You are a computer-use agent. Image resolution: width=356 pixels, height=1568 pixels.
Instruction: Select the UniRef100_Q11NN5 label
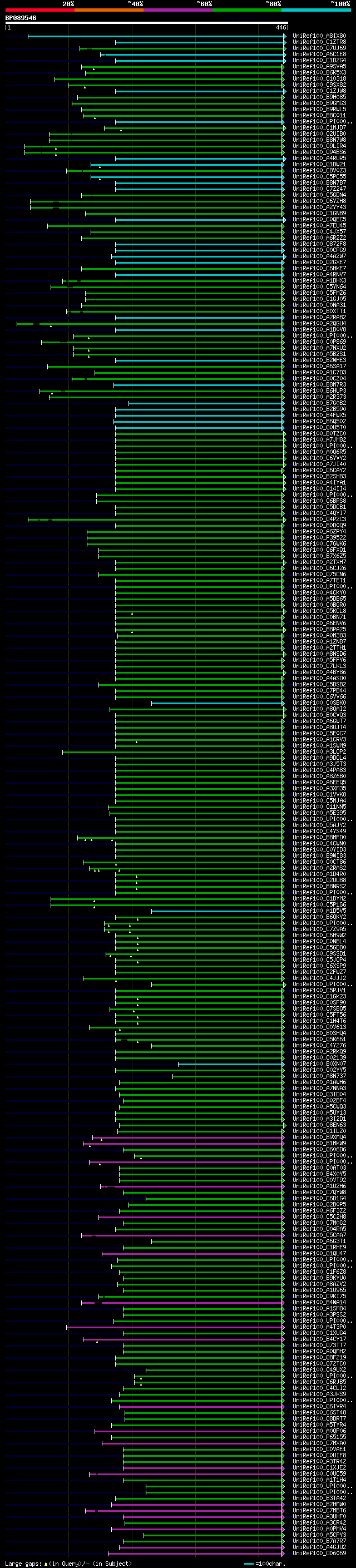[x=319, y=807]
